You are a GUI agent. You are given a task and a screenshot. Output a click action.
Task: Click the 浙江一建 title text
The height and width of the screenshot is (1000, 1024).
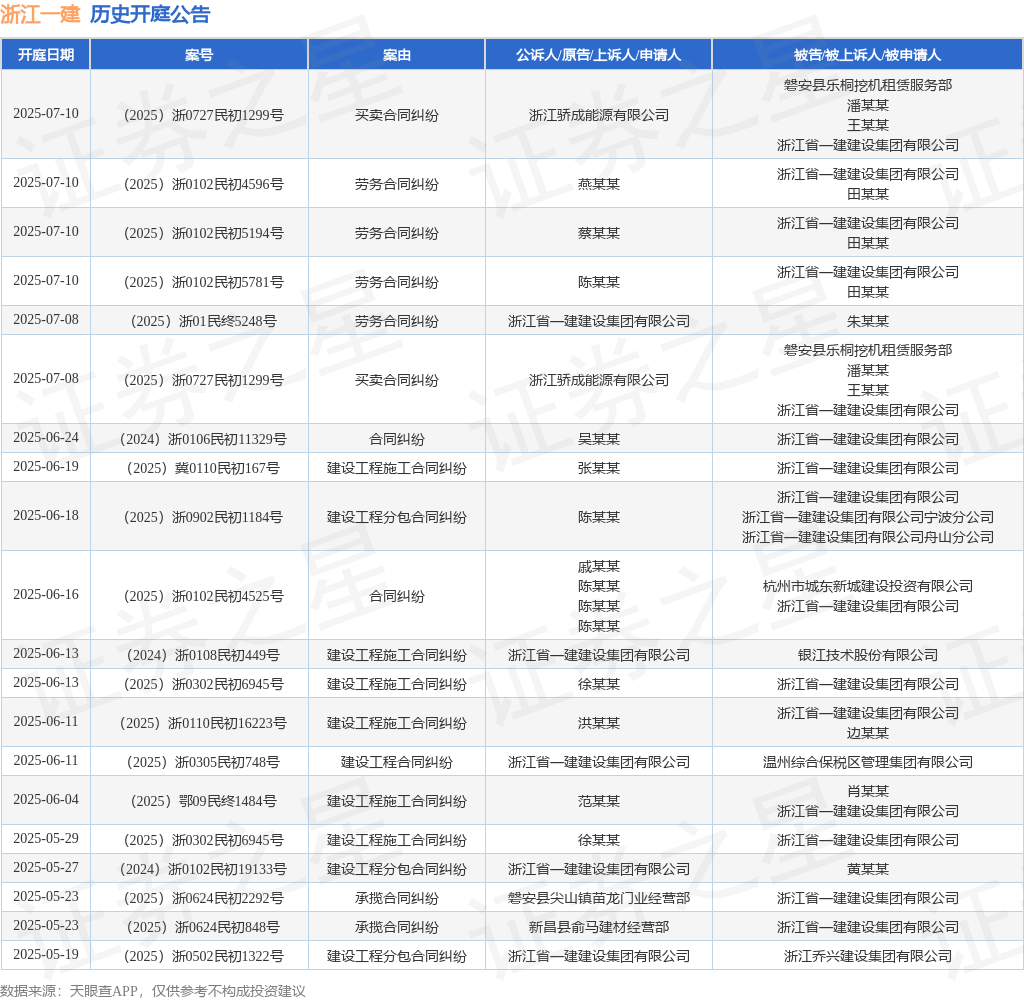click(x=40, y=14)
